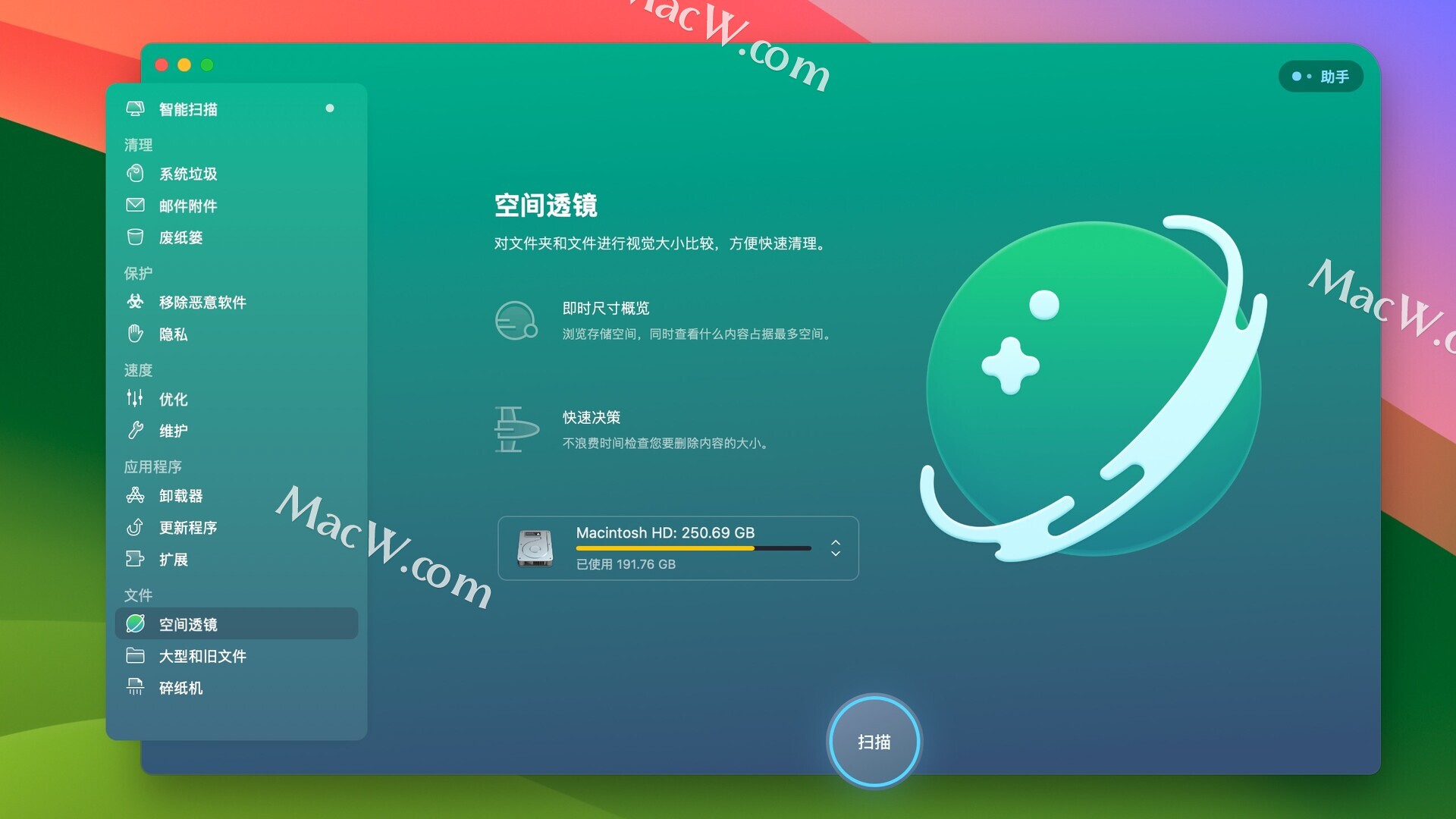Image resolution: width=1456 pixels, height=819 pixels.
Task: Open the Shredder sidebar item
Action: [x=180, y=688]
